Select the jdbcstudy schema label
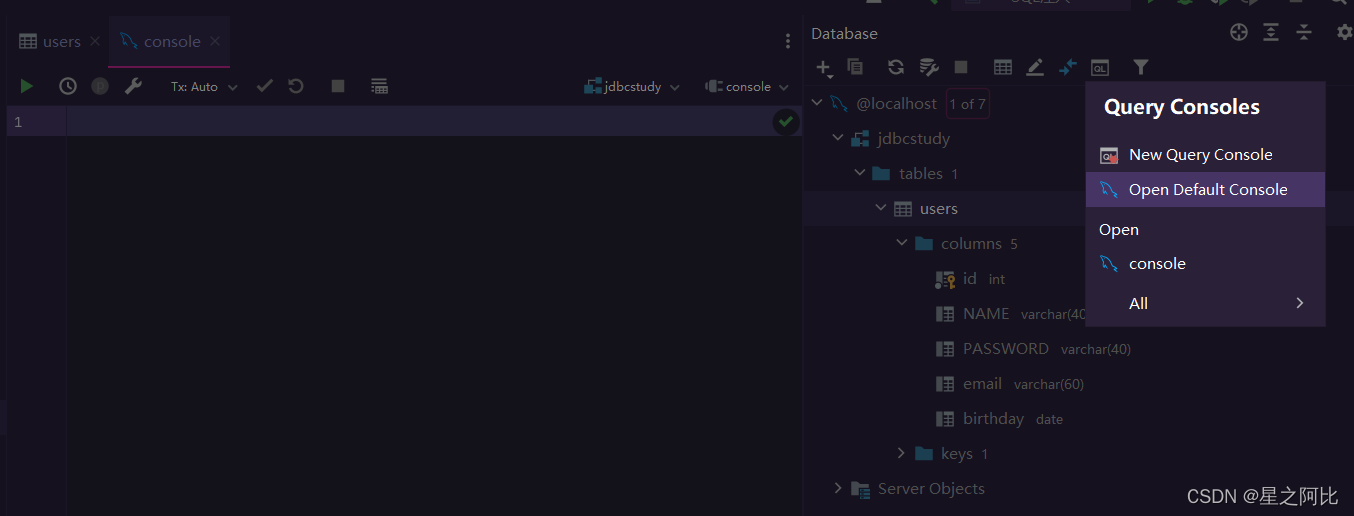Image resolution: width=1354 pixels, height=516 pixels. pos(914,138)
